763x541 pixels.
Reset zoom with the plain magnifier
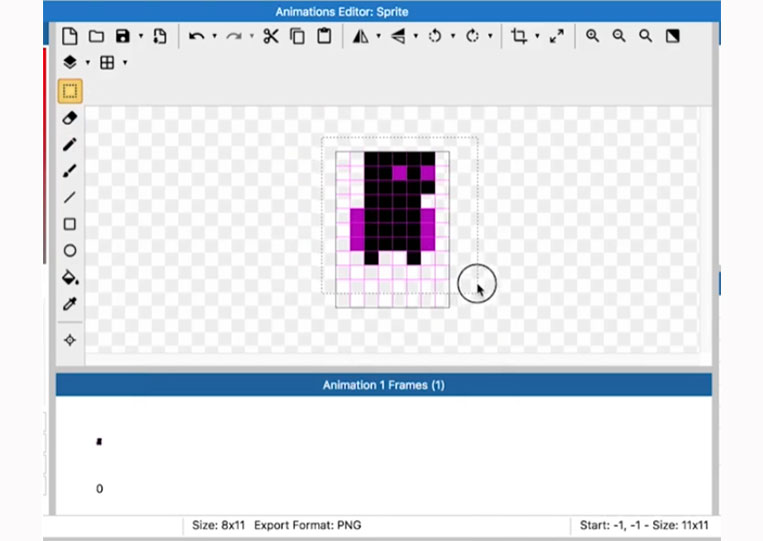(645, 36)
